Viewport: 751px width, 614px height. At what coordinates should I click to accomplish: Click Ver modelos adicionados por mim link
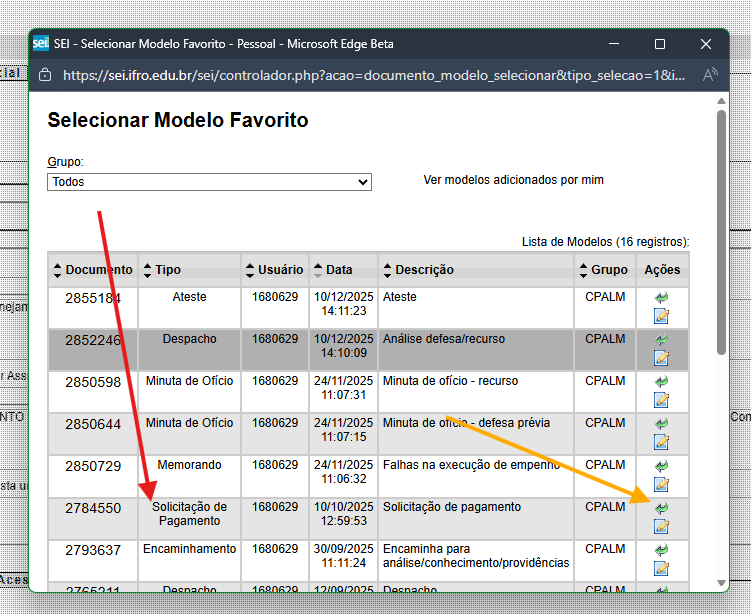point(513,180)
